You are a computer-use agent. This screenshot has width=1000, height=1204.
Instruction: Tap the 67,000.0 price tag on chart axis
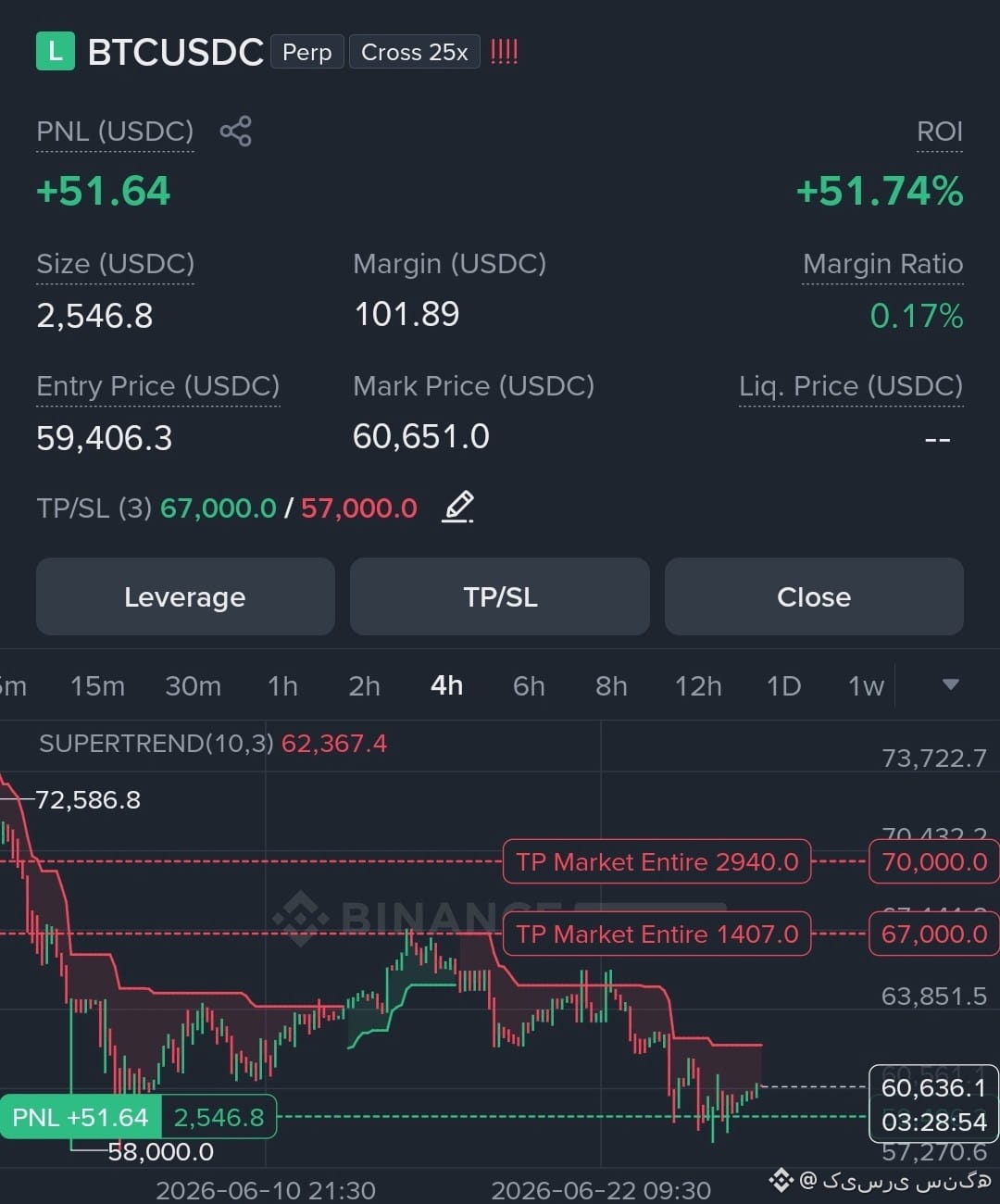pyautogui.click(x=933, y=934)
